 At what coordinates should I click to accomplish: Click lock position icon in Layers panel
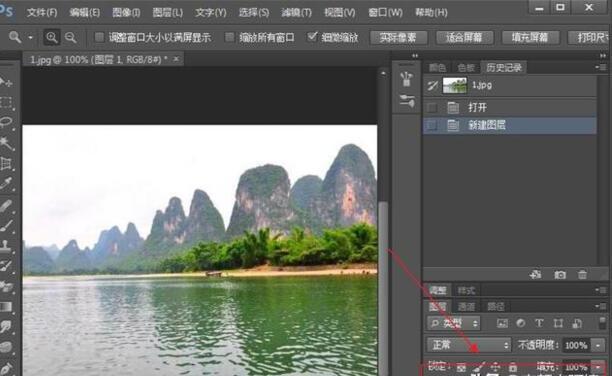[x=496, y=367]
